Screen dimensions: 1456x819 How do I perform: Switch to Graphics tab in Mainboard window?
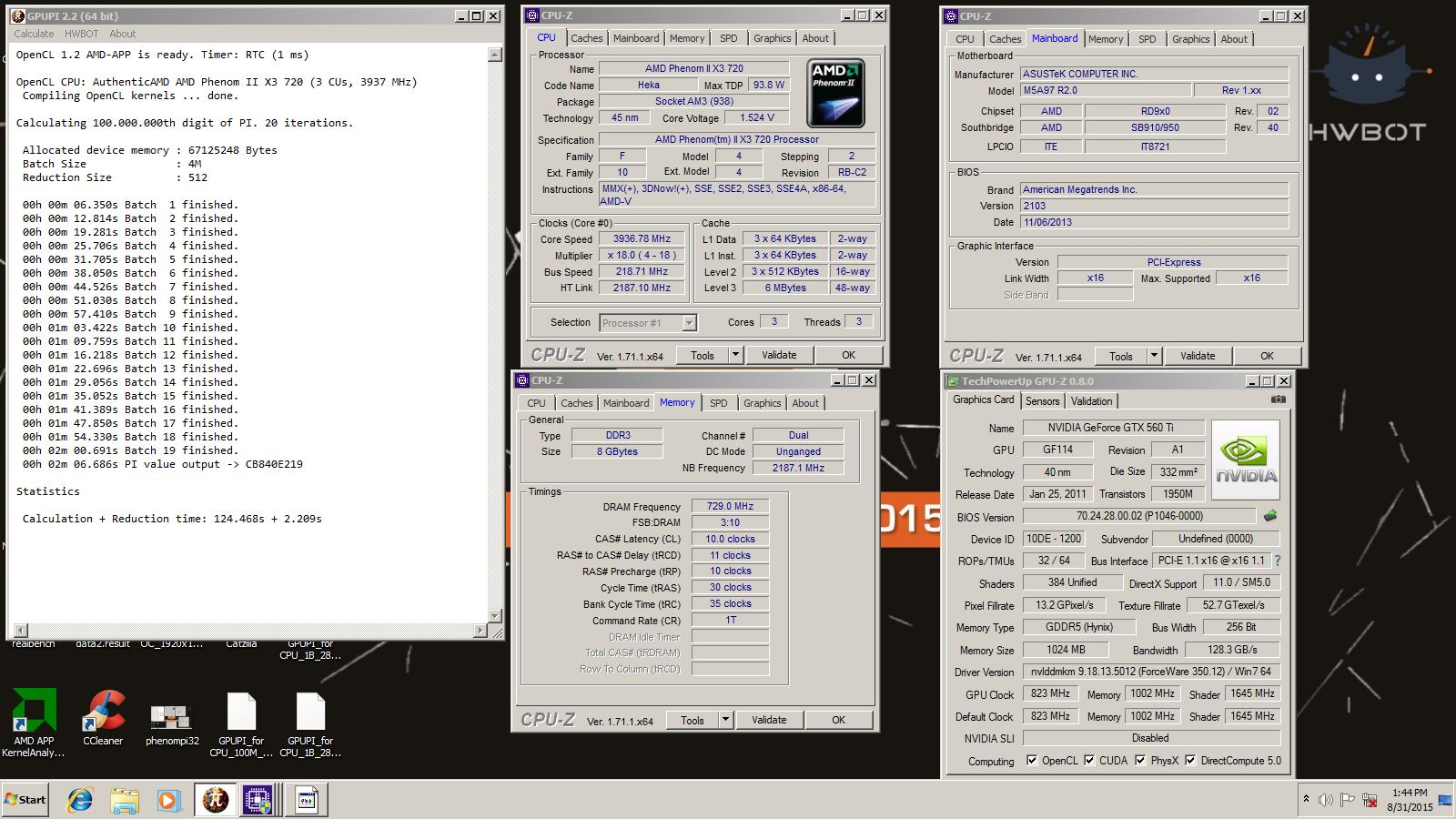point(1190,39)
